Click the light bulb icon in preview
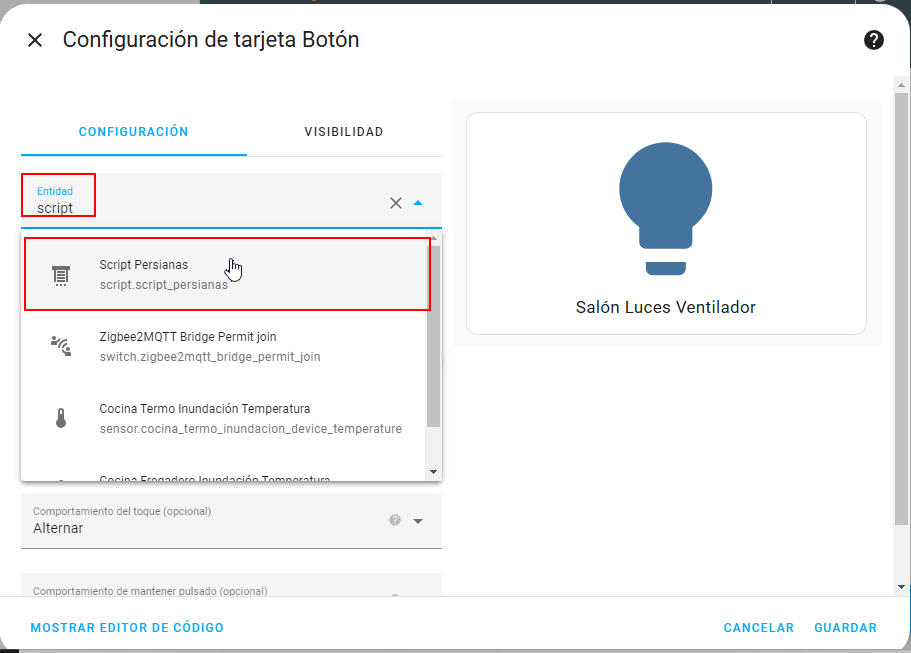Image resolution: width=911 pixels, height=653 pixels. 665,207
